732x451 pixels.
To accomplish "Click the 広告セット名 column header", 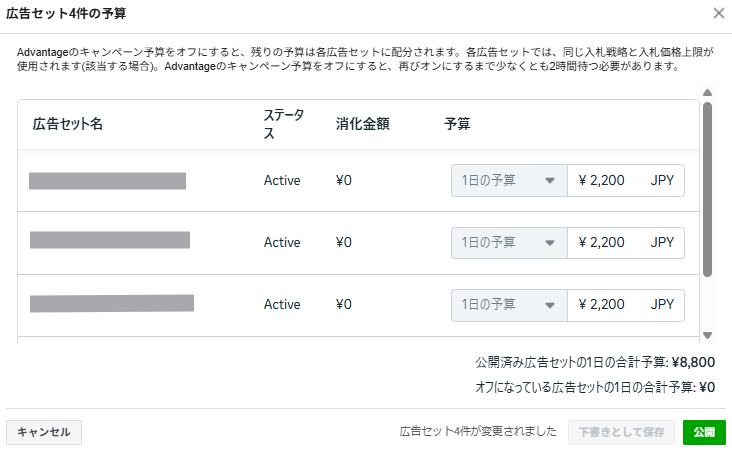I will (68, 125).
